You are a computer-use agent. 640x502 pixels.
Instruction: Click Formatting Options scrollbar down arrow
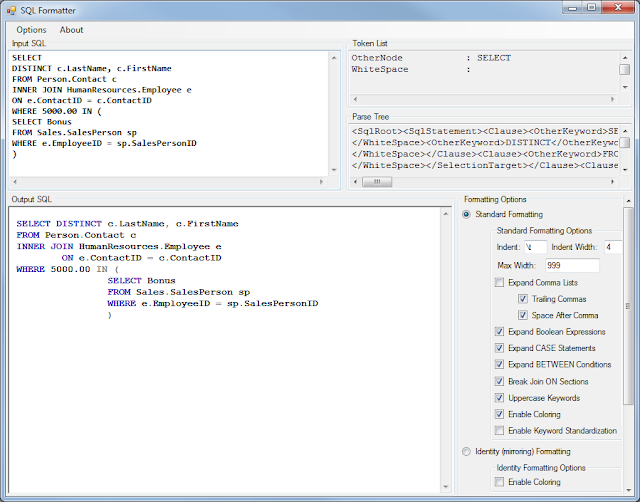click(628, 490)
